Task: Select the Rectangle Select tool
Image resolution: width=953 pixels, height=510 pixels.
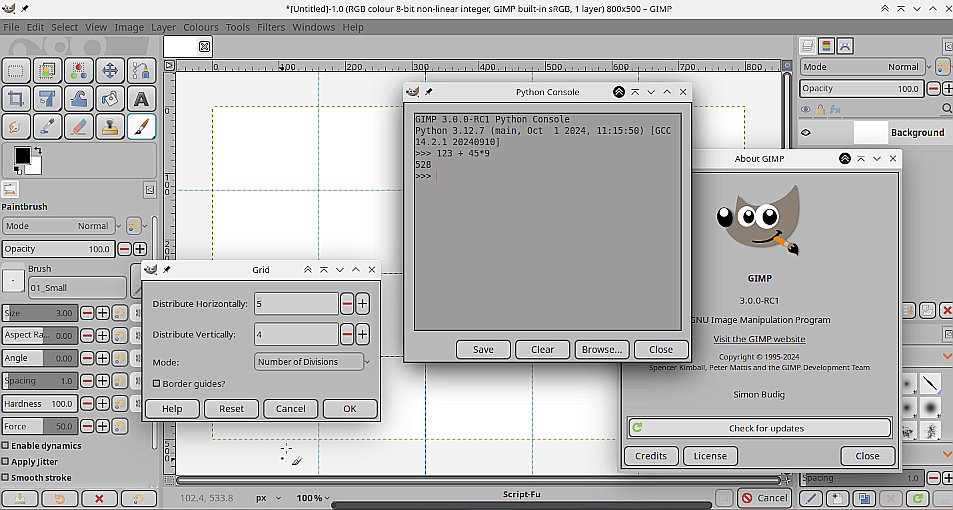Action: (x=16, y=71)
